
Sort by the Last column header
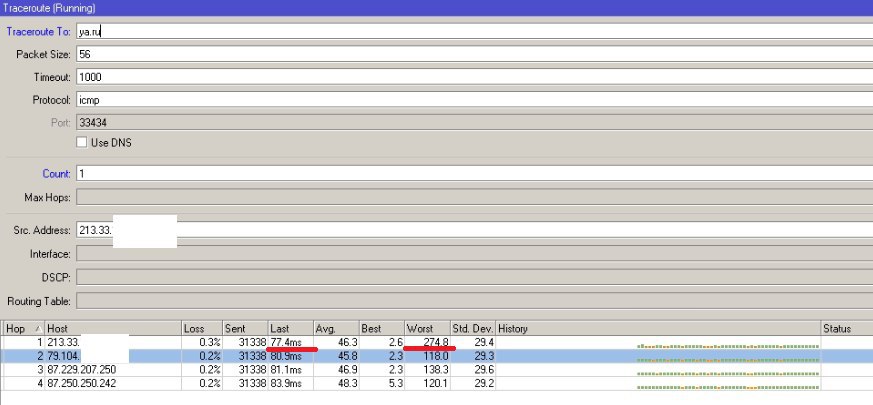[x=291, y=328]
